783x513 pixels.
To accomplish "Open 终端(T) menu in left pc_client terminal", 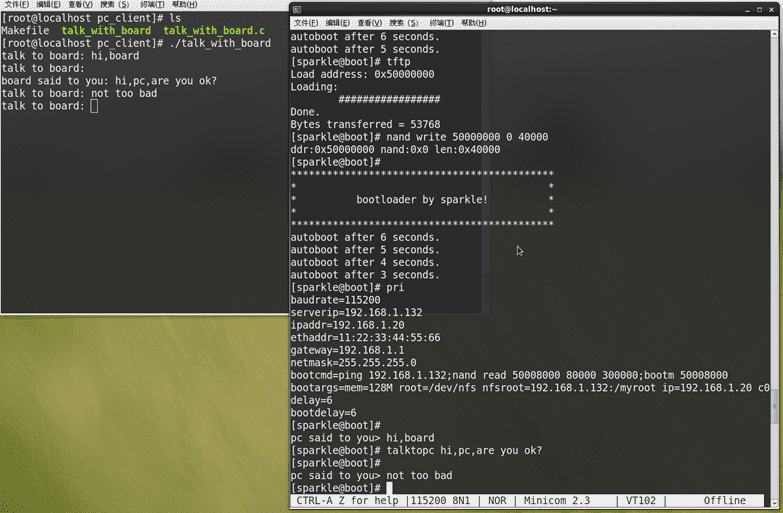I will click(x=152, y=5).
